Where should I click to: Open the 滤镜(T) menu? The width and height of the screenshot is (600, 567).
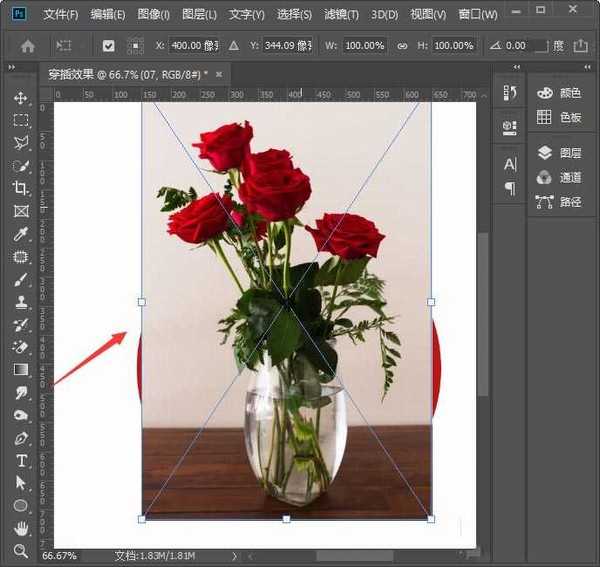[341, 14]
